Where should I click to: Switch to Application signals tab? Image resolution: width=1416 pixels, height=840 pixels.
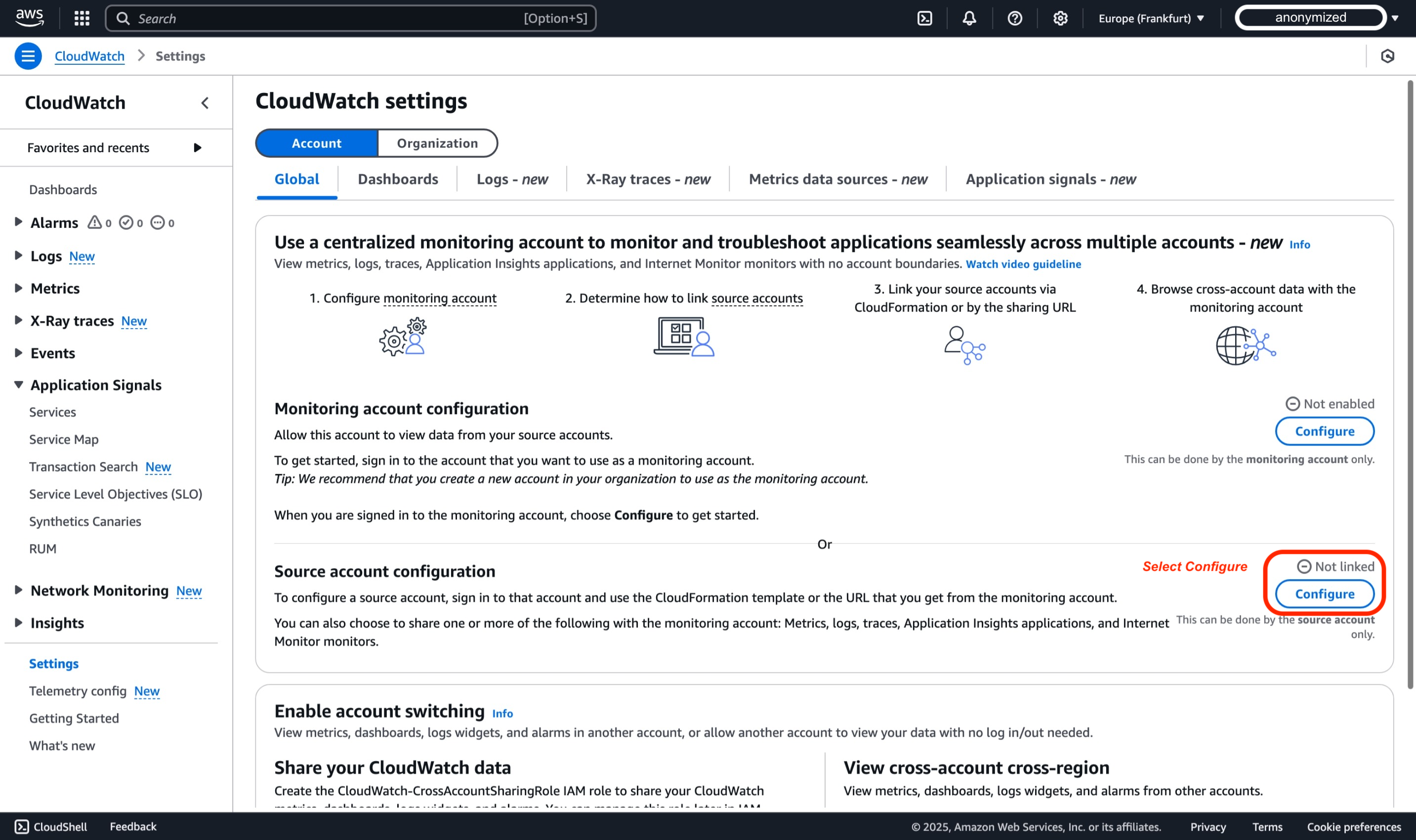tap(1050, 179)
